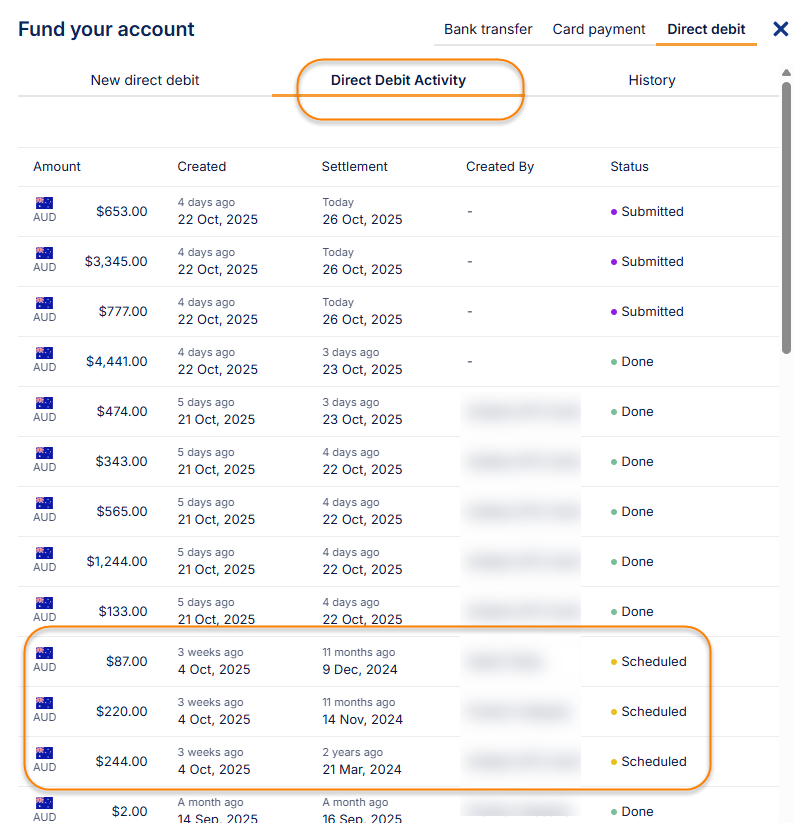Click the Australian flag icon beside $3,345.00
The width and height of the screenshot is (805, 823).
[x=44, y=253]
